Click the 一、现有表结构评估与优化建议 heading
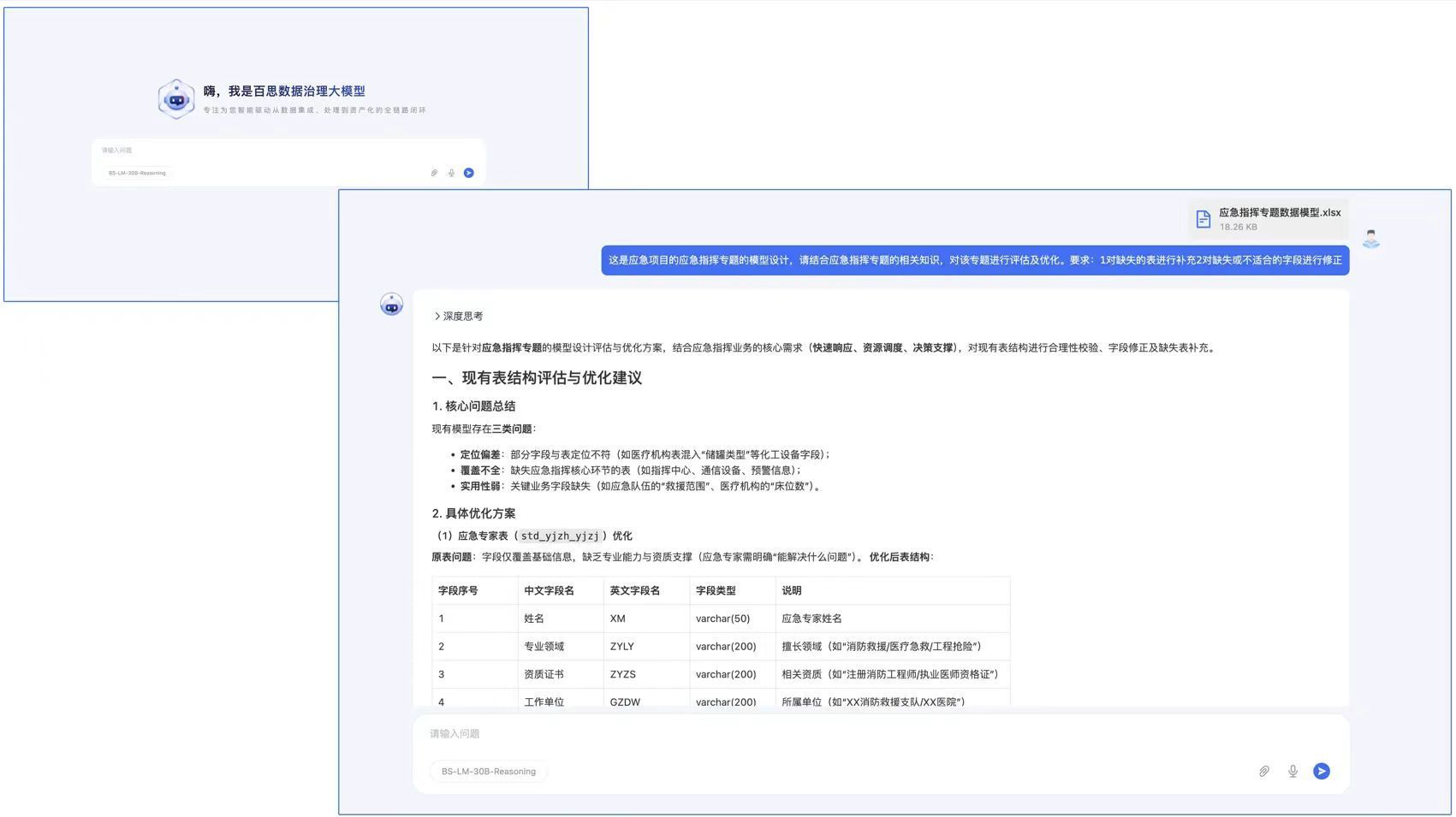Viewport: 1456px width, 817px height. coord(537,378)
